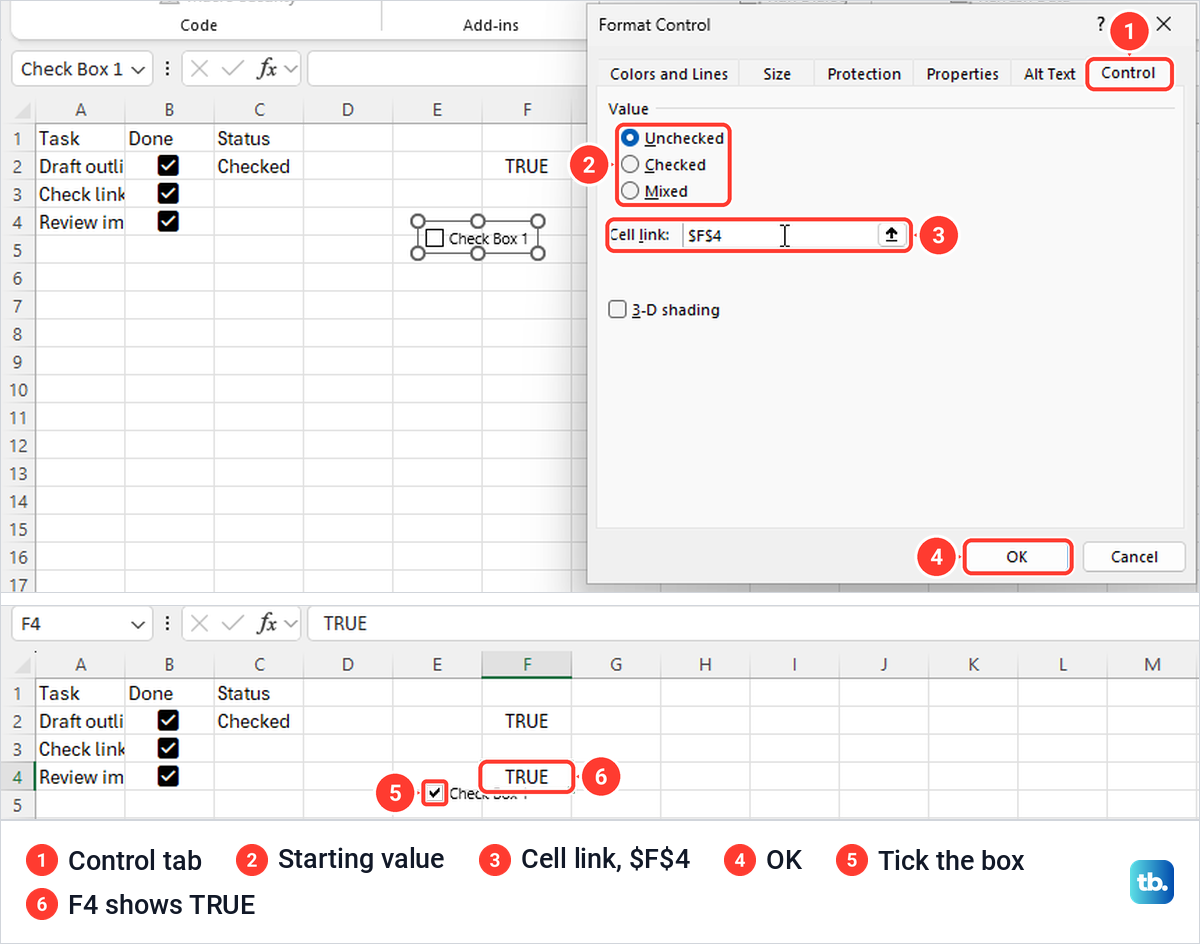Click Cancel in the Format Control dialog

(1134, 557)
